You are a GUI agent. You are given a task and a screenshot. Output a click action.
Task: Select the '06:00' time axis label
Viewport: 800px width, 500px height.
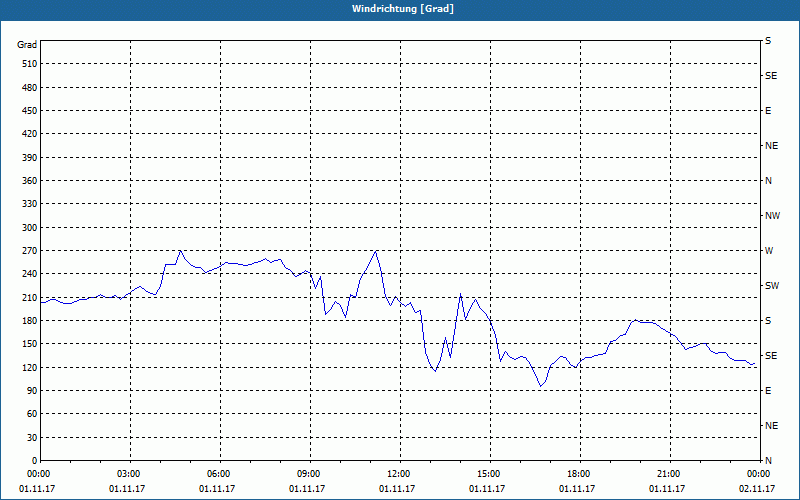220,474
